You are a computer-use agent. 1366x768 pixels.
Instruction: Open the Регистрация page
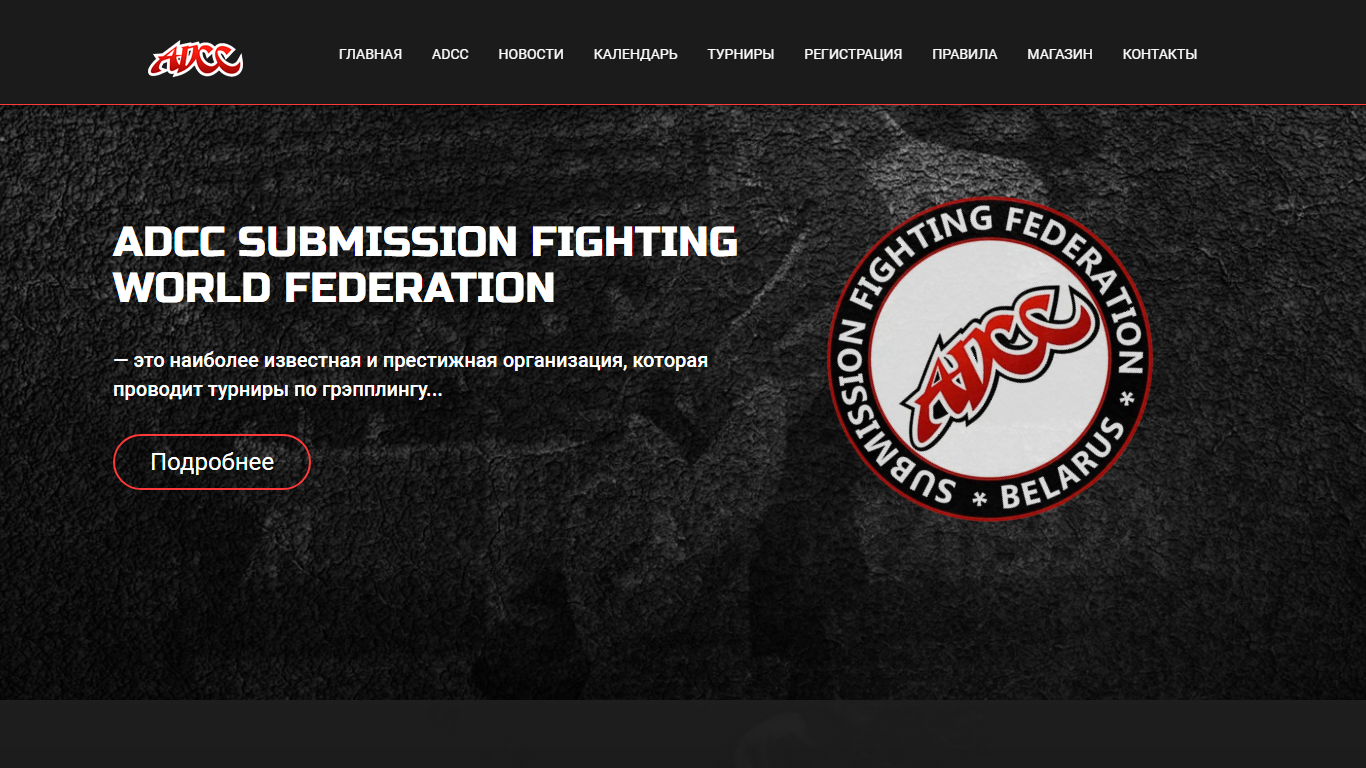[x=853, y=54]
